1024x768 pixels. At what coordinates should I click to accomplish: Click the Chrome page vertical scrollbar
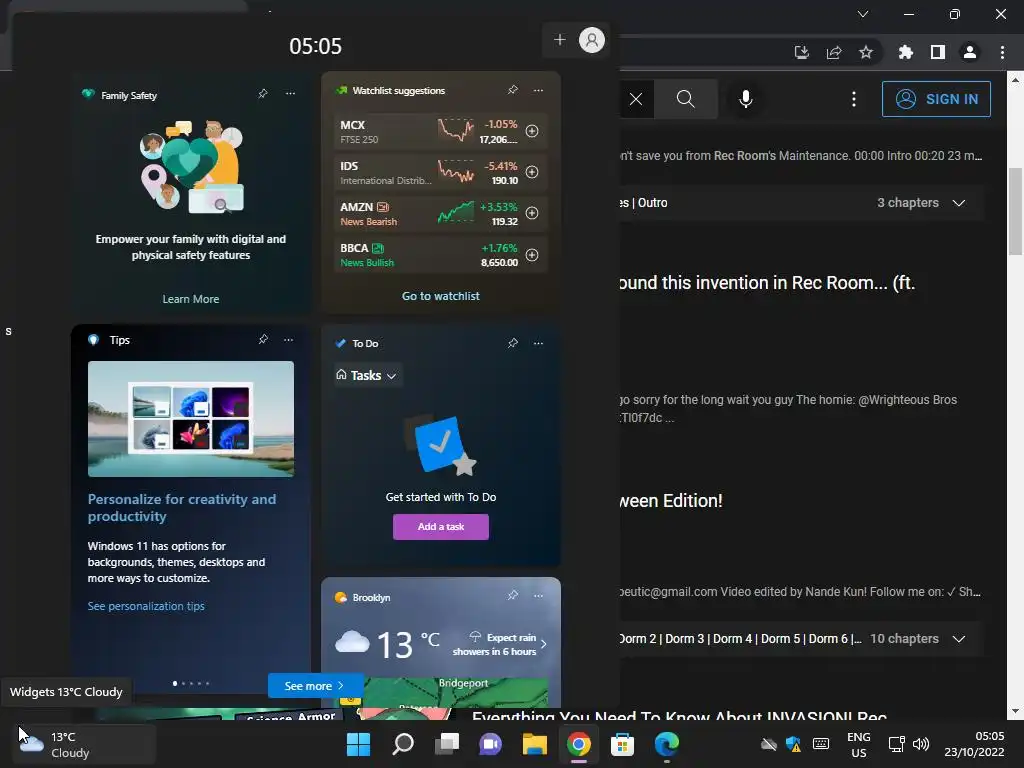[1014, 212]
